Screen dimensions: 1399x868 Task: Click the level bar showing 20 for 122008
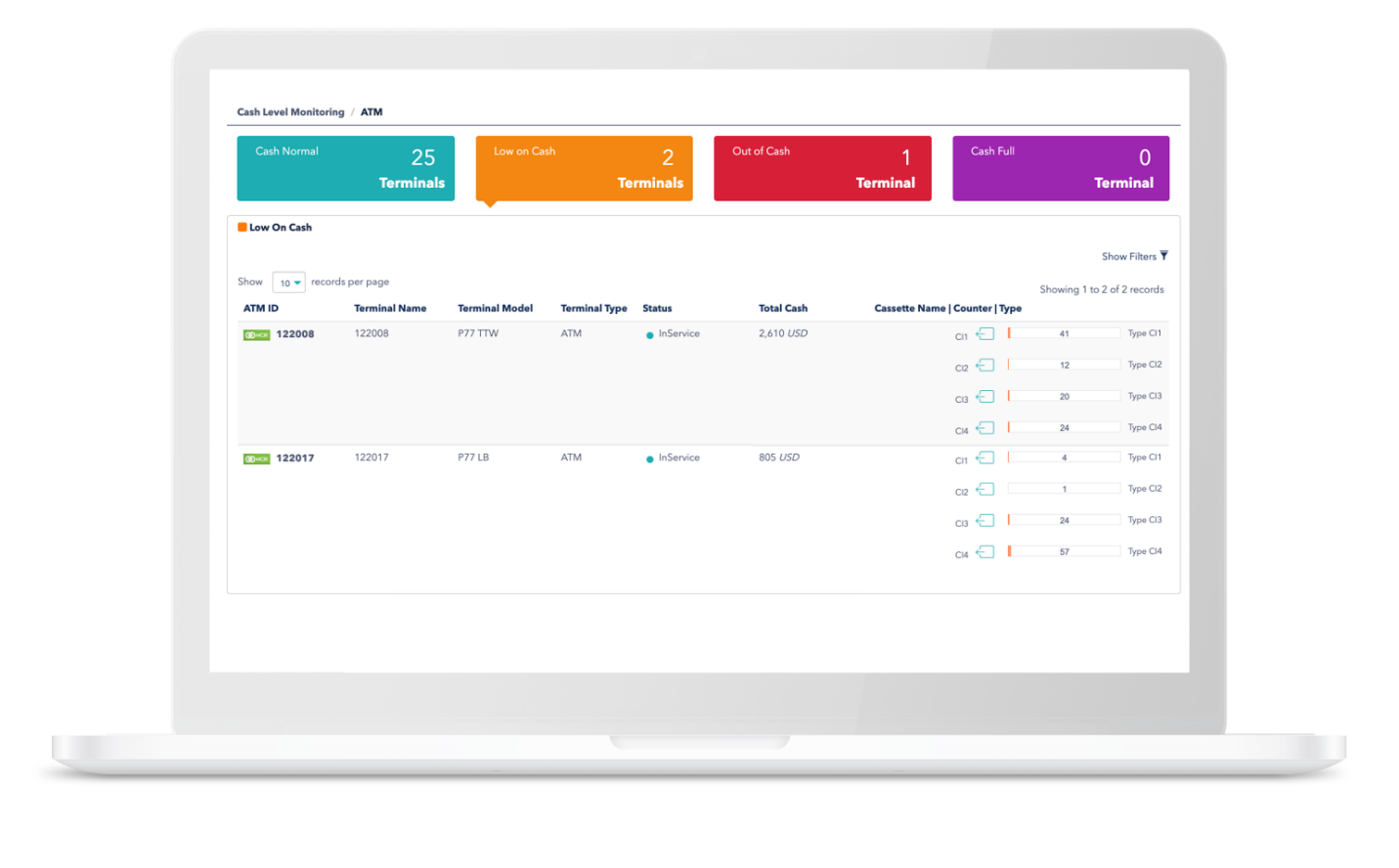click(1065, 397)
